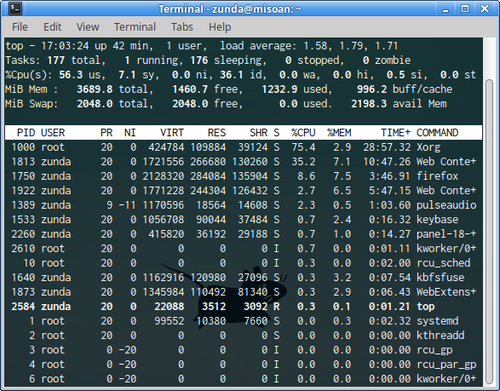The width and height of the screenshot is (500, 391).
Task: Click the load average 1.58 value
Action: 315,46
